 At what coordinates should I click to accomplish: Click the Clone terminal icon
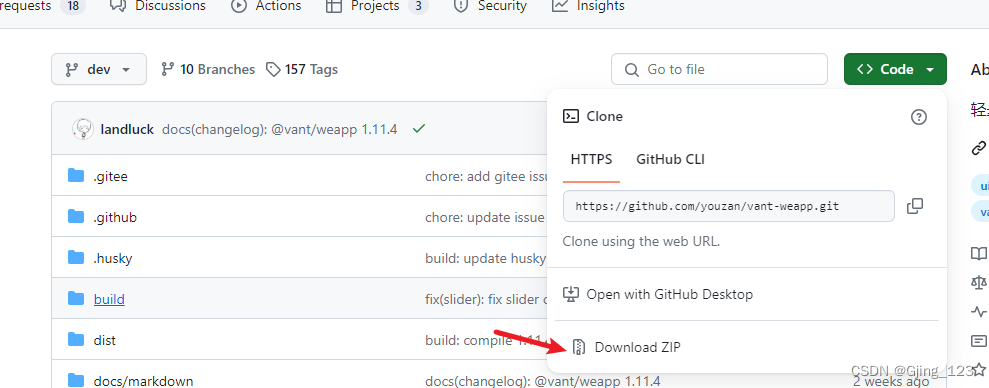tap(571, 116)
